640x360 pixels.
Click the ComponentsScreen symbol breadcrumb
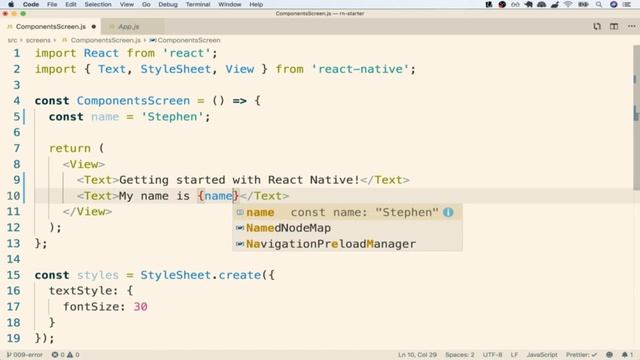[189, 40]
